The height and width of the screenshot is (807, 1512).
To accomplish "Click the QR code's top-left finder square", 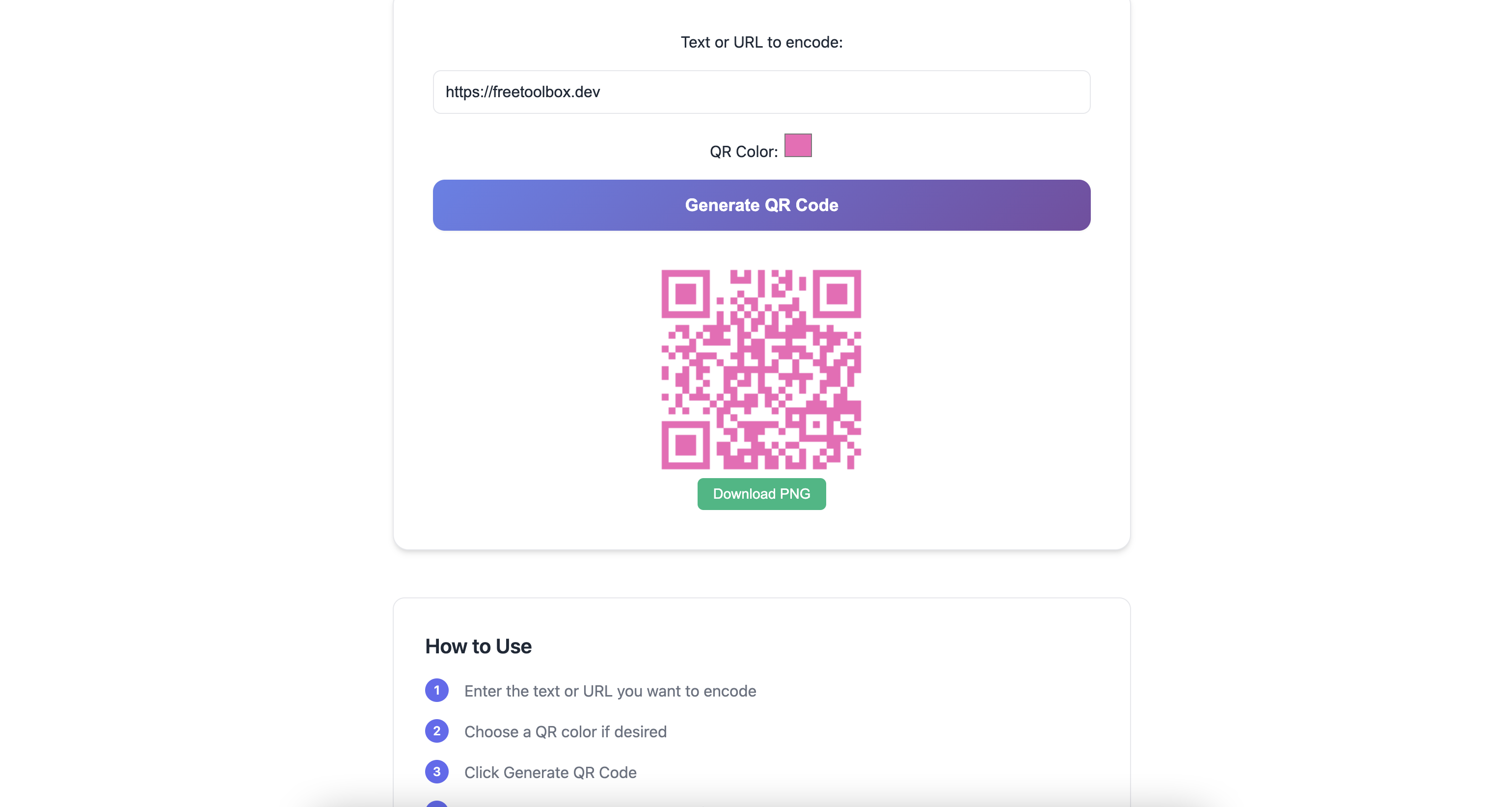I will coord(686,294).
